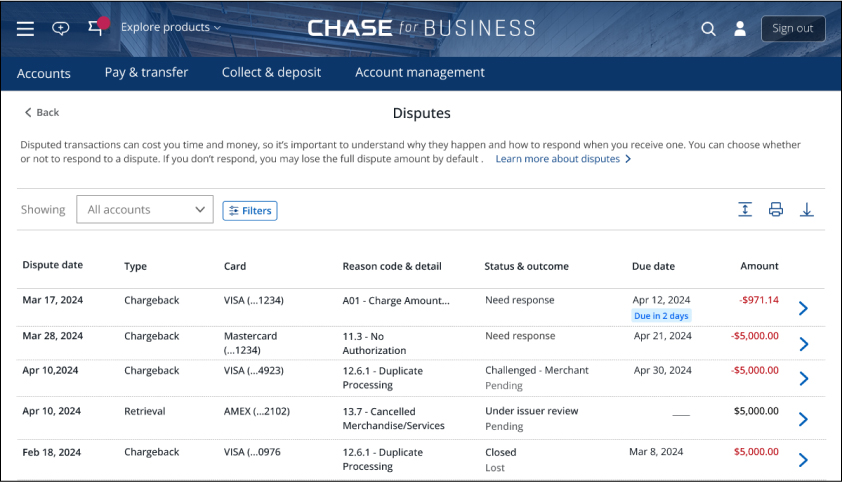Screen dimensions: 842x482
Task: Click VISA (...1234) card cell
Action: click(x=253, y=301)
